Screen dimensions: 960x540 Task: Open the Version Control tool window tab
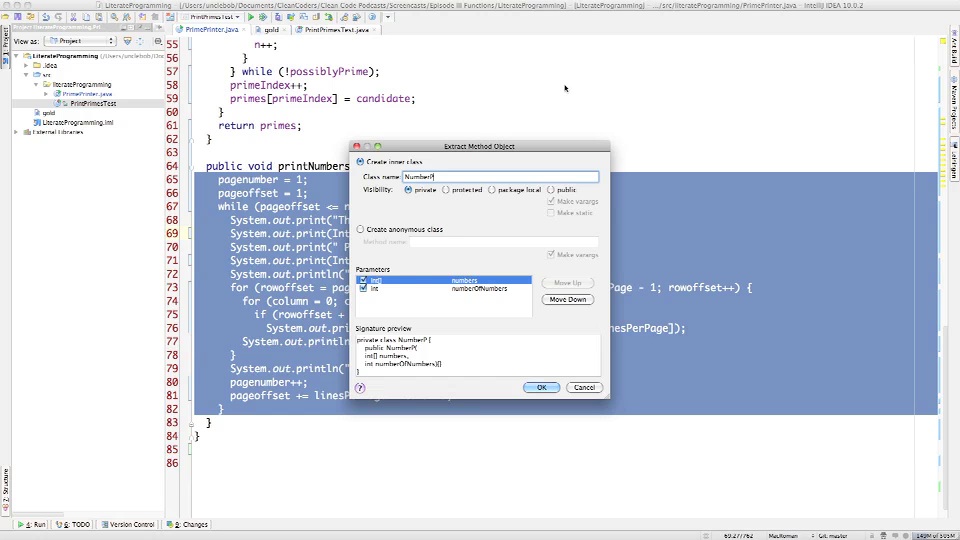128,525
